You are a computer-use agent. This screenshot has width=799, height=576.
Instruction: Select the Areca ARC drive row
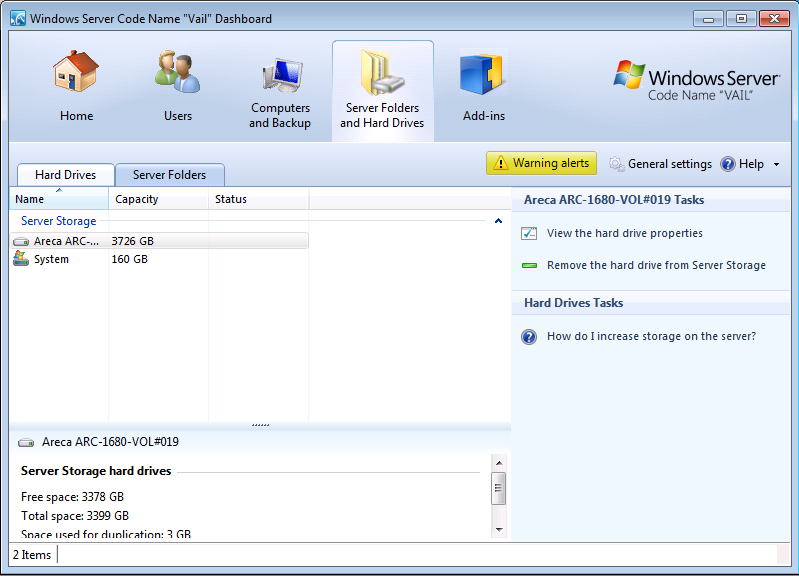click(158, 241)
